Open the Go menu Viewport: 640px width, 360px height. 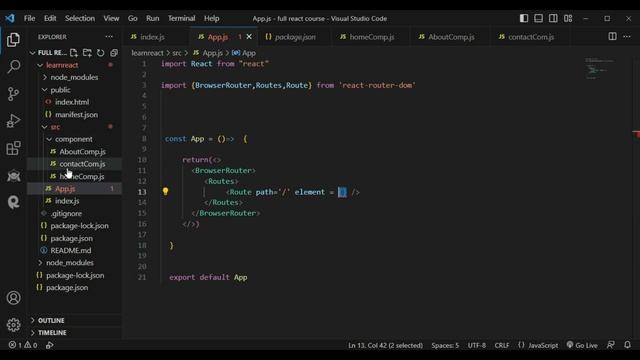point(133,18)
